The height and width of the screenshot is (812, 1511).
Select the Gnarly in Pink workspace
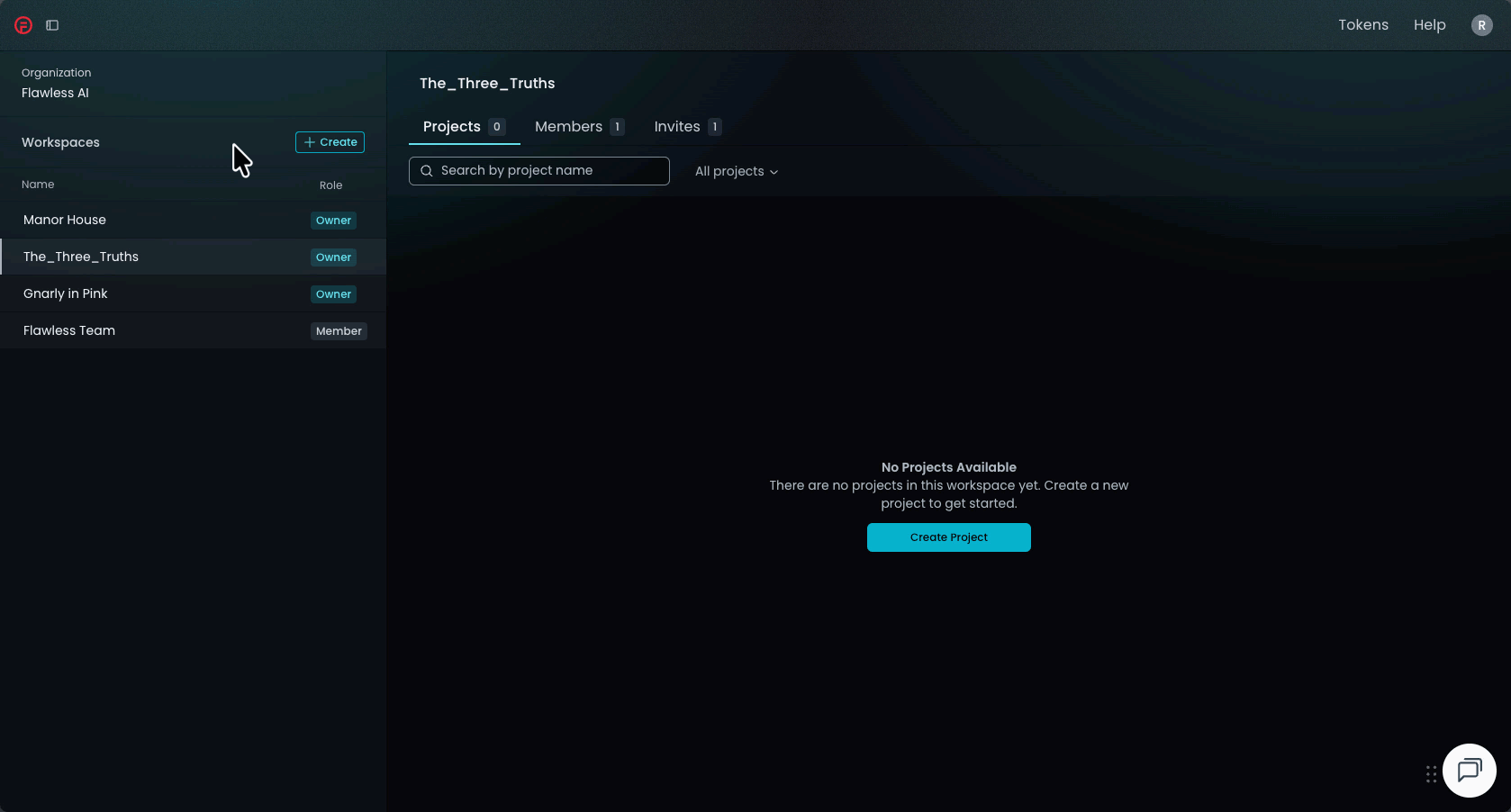pos(193,293)
